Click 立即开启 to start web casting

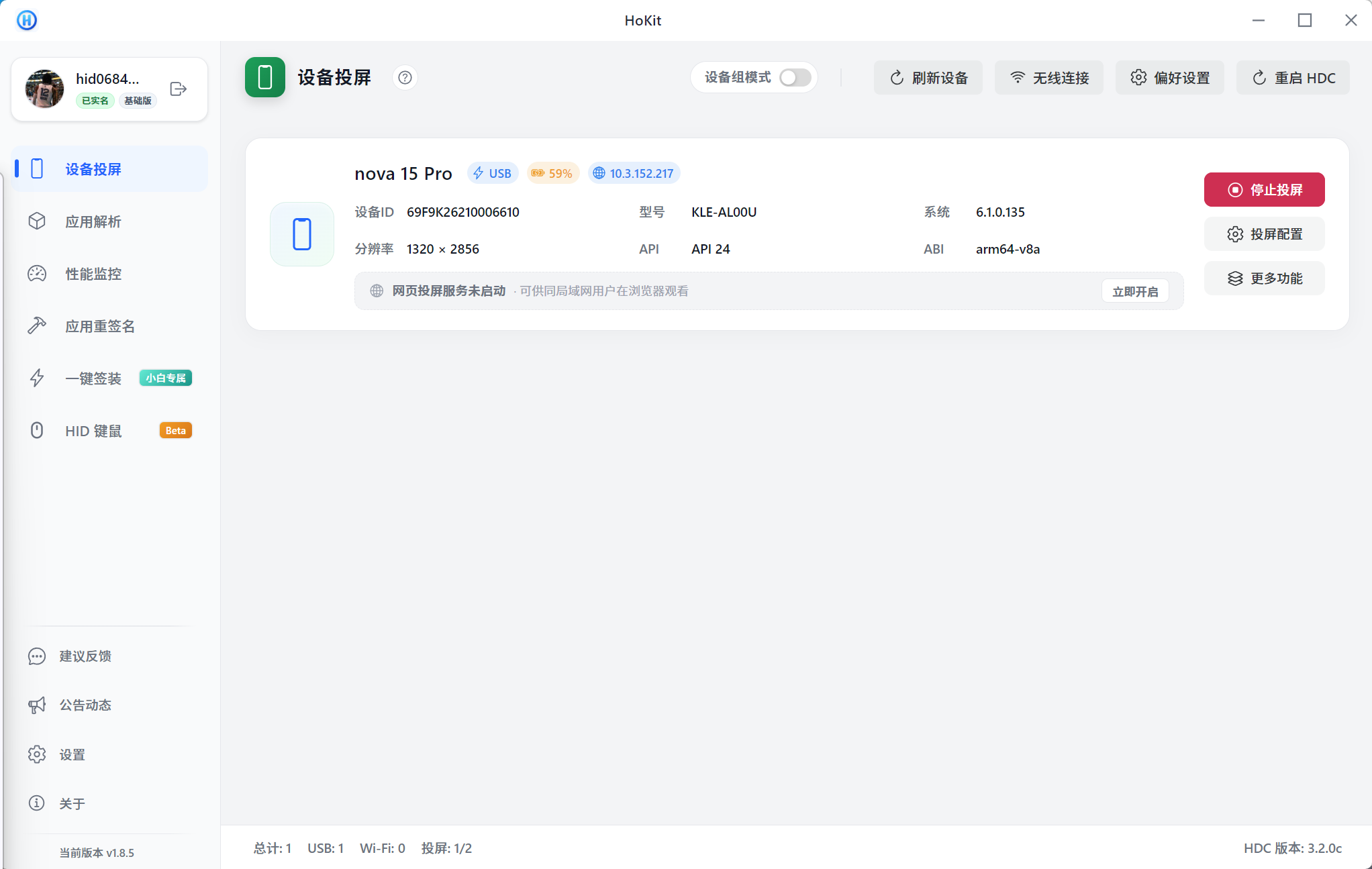tap(1135, 291)
